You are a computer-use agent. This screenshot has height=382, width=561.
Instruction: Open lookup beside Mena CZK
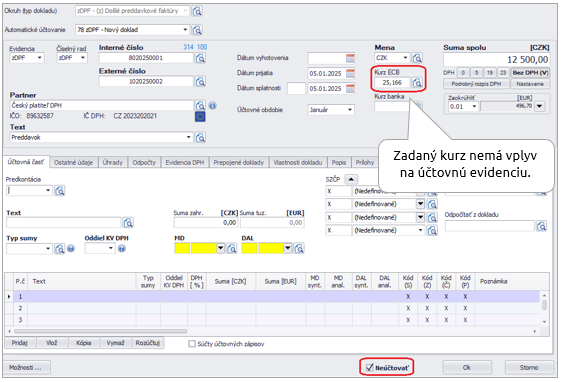pos(417,58)
